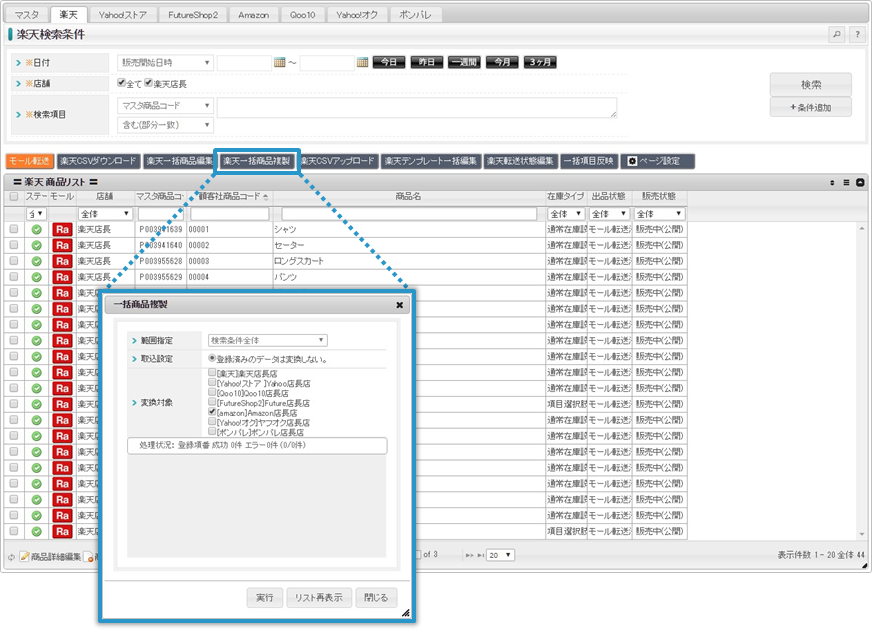Check [楽天]楽天店長店 target checkbox
872x632 pixels.
coord(212,372)
